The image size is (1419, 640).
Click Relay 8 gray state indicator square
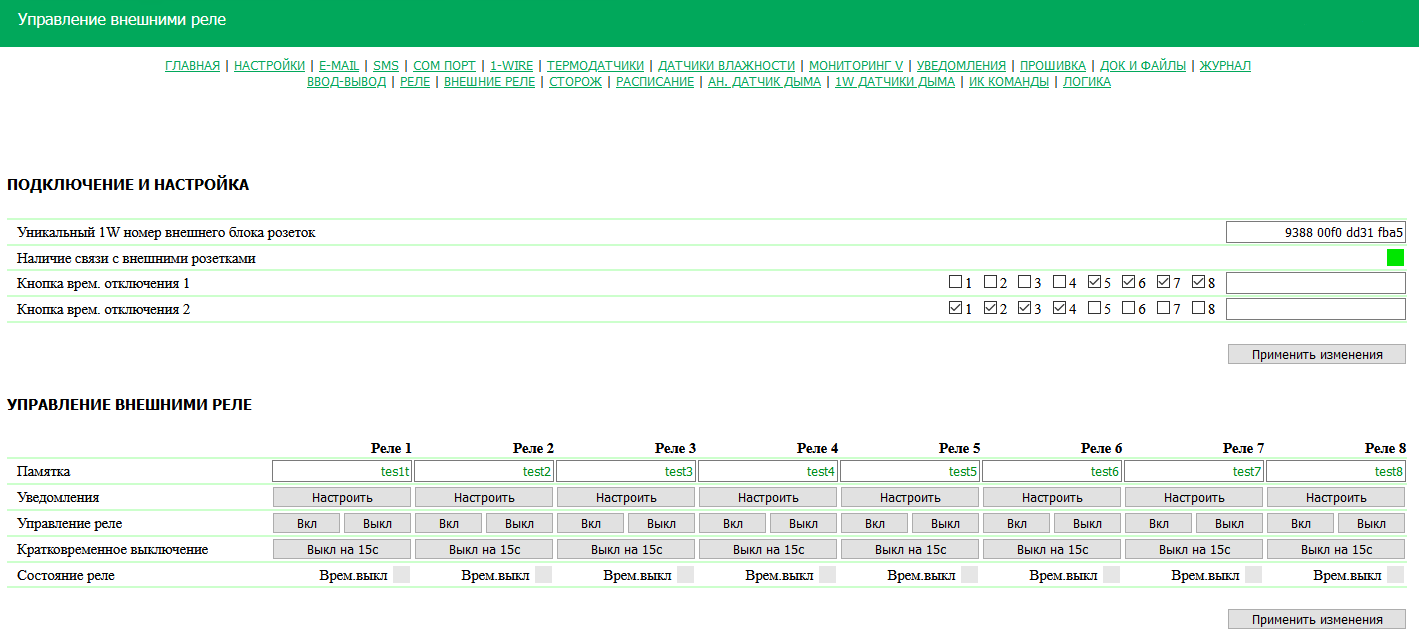[1395, 575]
